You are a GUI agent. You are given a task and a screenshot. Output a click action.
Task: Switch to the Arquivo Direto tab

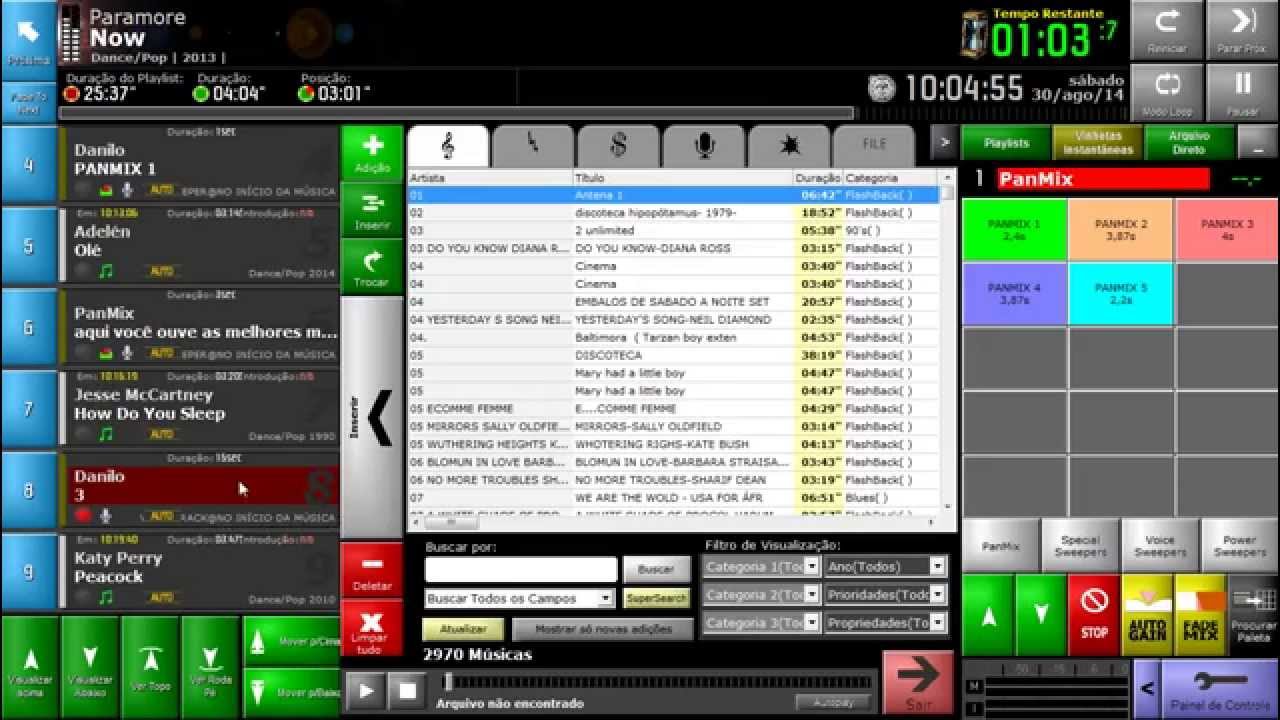tap(1189, 143)
